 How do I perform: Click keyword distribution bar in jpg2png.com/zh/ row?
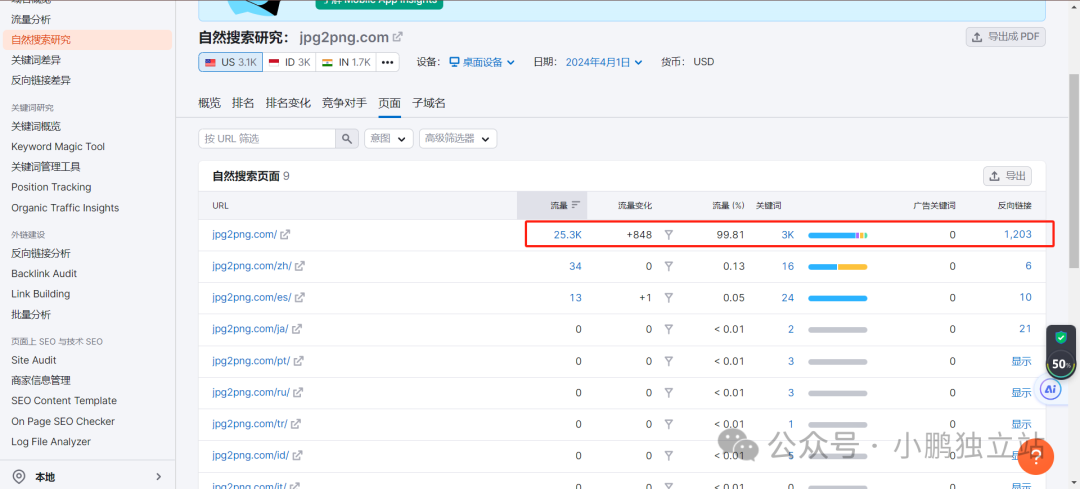point(838,267)
